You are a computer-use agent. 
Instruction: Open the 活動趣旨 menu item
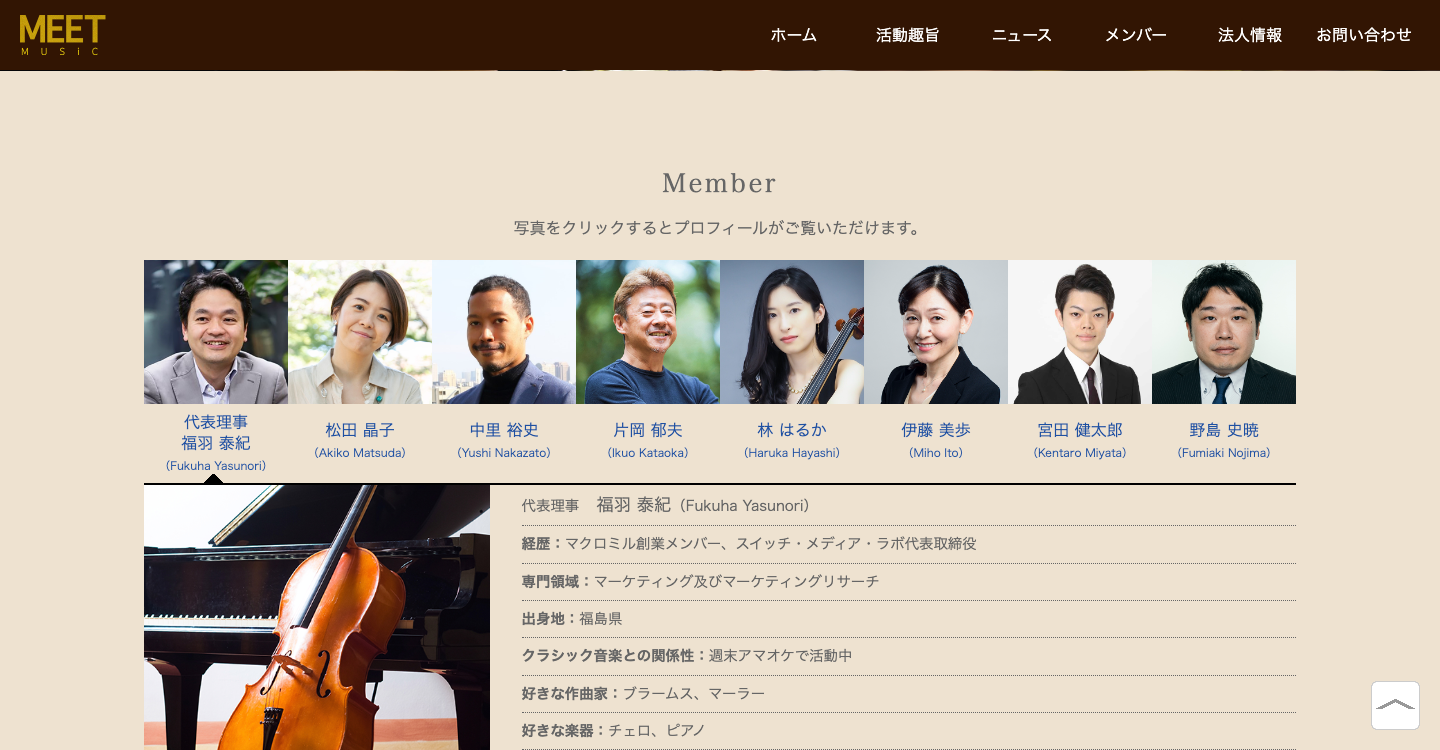908,35
